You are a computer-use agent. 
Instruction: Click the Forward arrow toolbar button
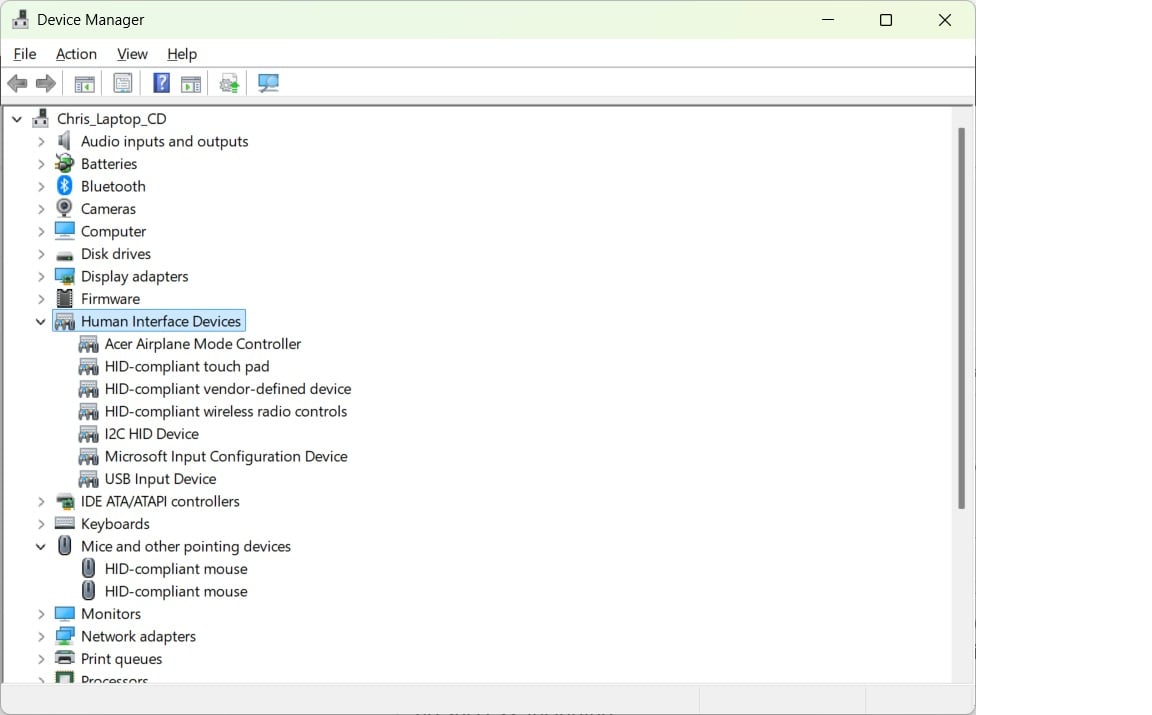point(46,83)
